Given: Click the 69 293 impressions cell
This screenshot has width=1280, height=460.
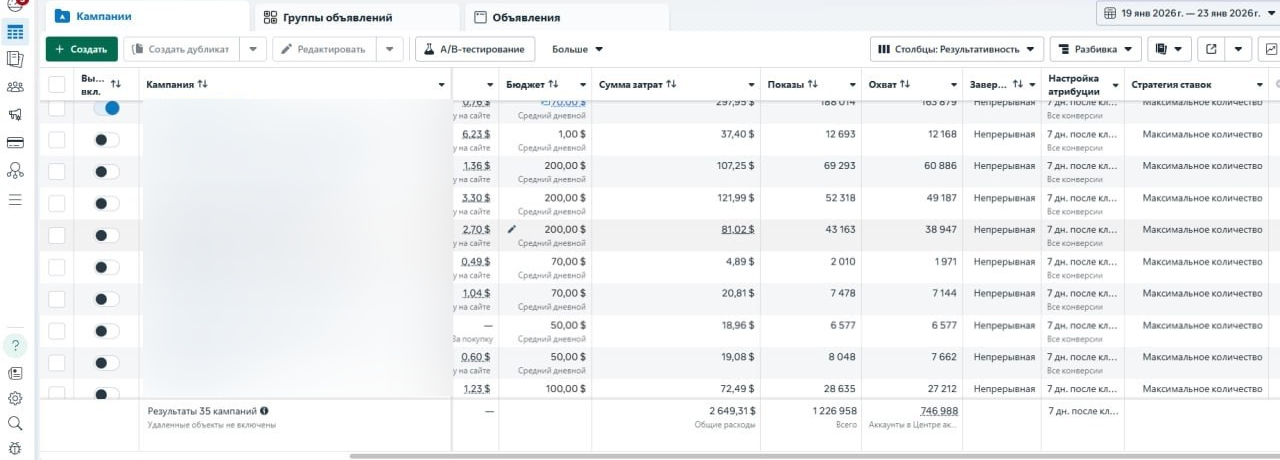Looking at the screenshot, I should coord(811,171).
